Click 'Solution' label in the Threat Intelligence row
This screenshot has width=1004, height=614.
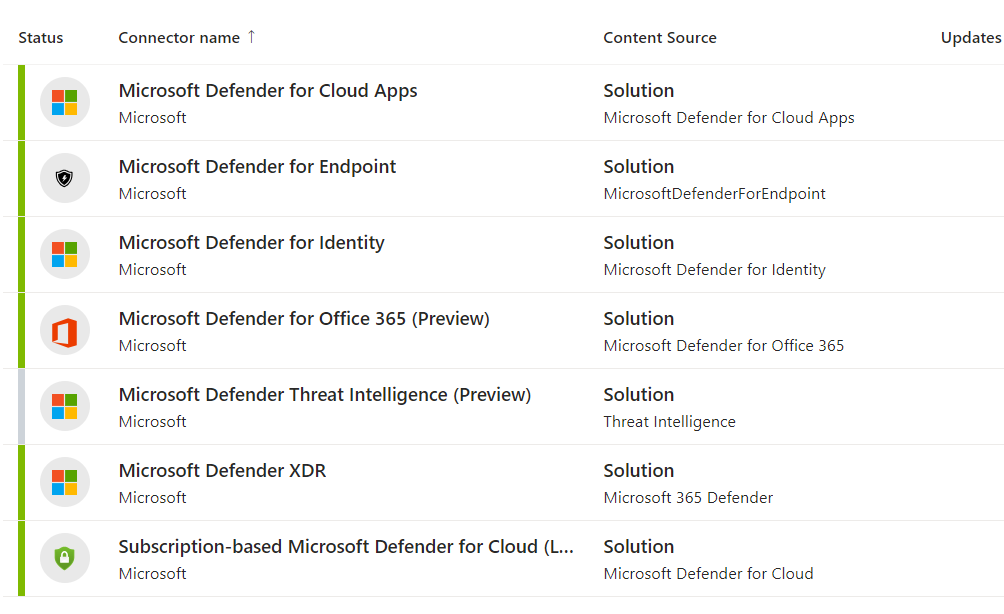[x=639, y=395]
